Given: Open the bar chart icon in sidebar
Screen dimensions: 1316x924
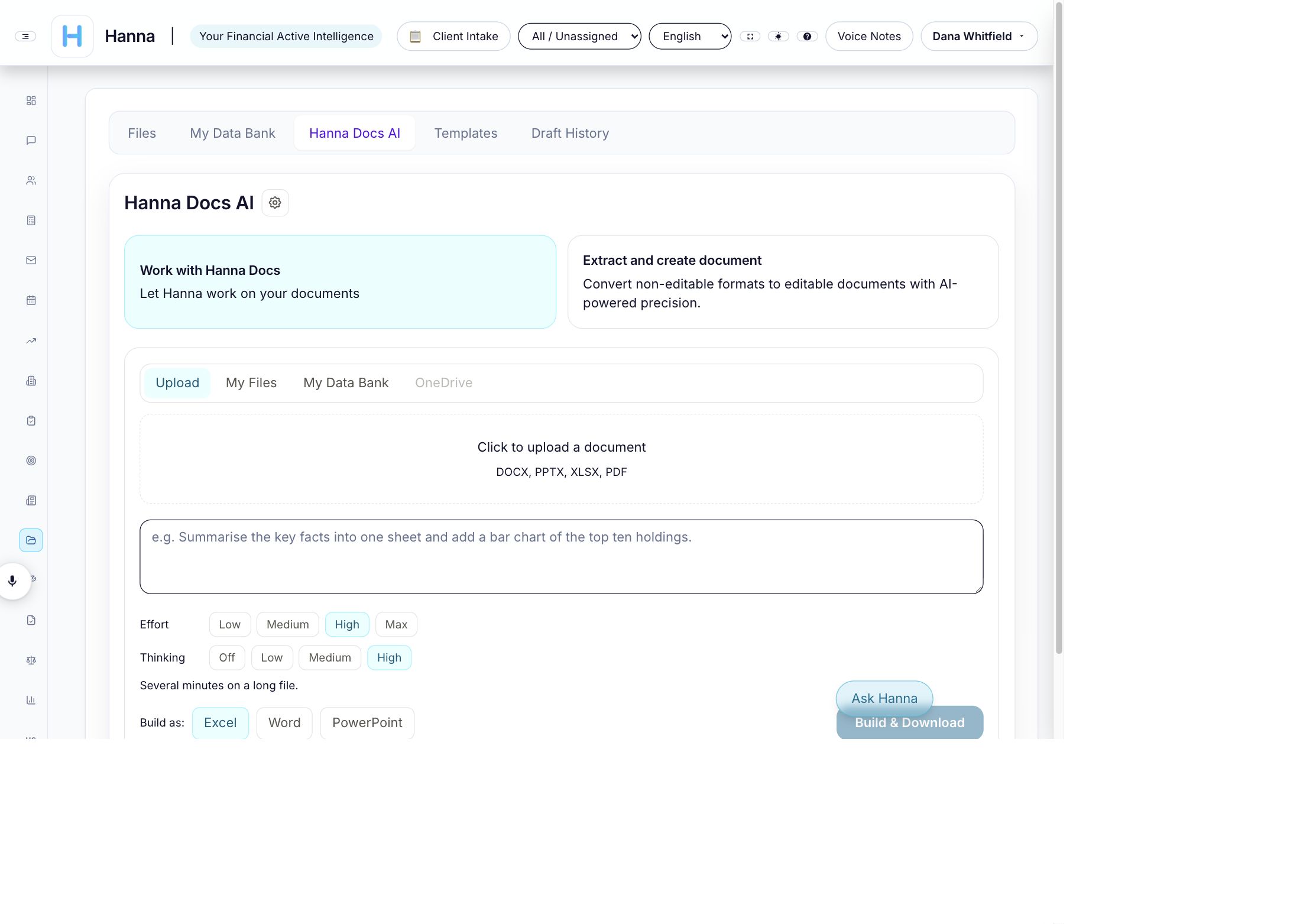Looking at the screenshot, I should [31, 700].
